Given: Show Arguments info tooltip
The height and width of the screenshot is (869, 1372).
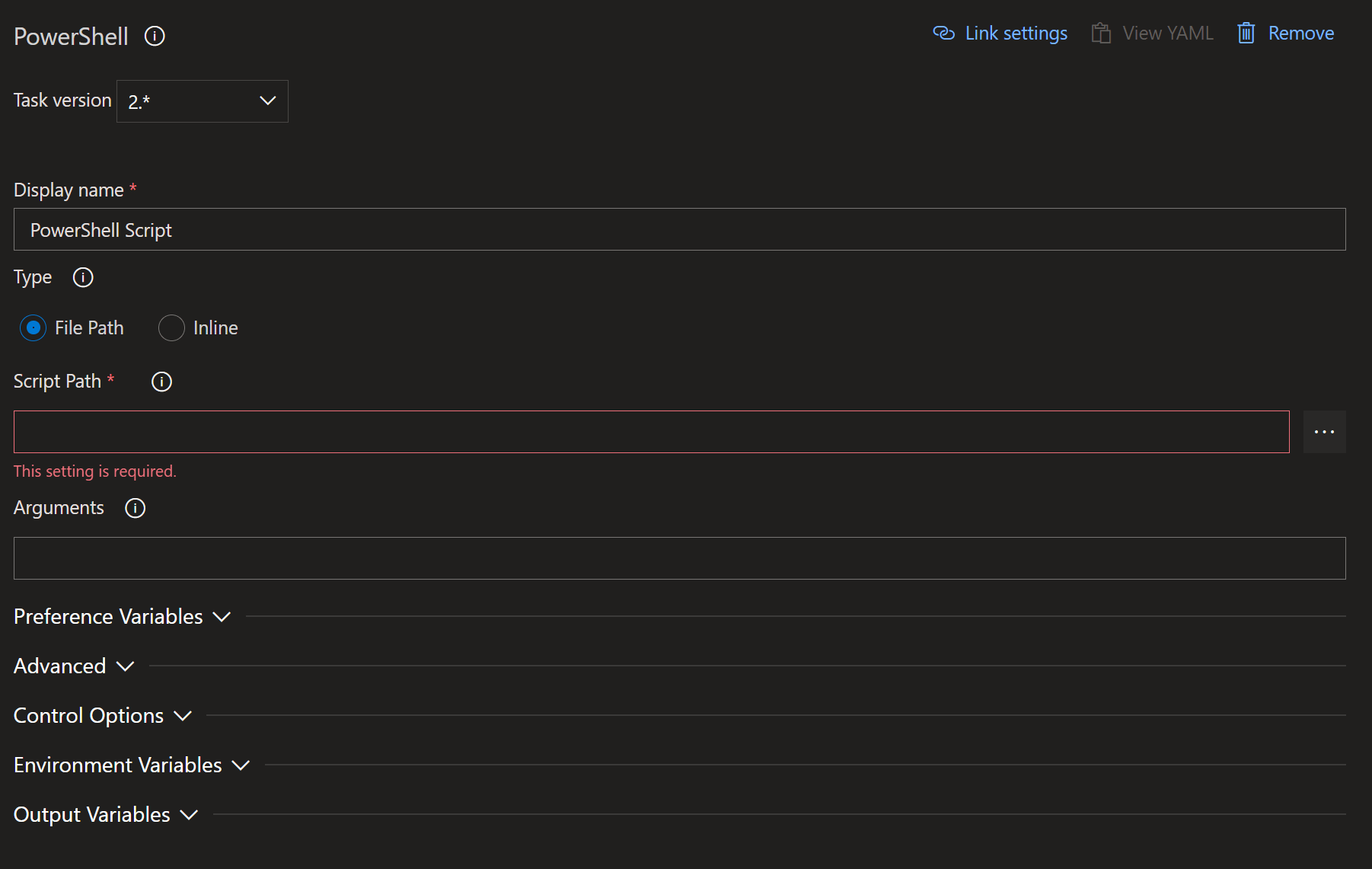Looking at the screenshot, I should (135, 508).
